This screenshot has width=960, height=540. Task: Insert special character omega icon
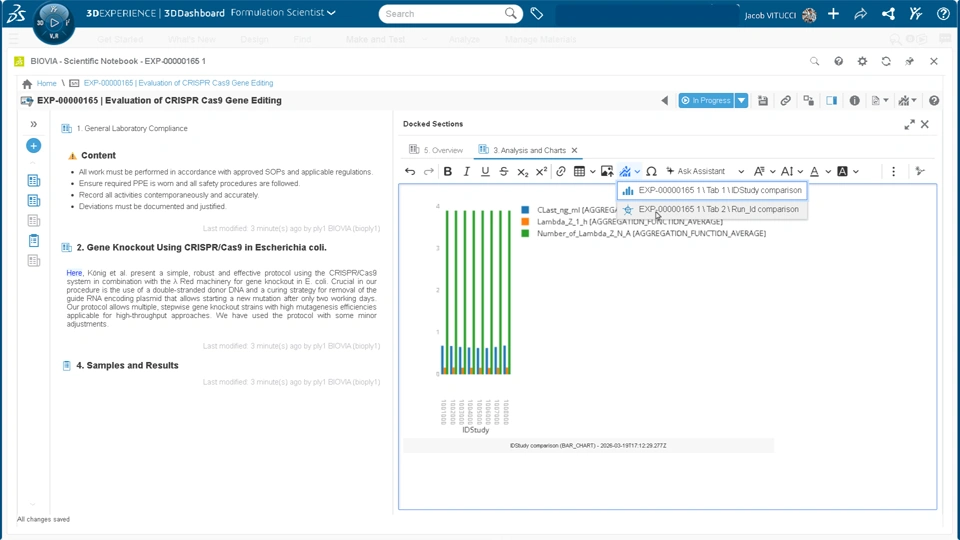tap(651, 171)
